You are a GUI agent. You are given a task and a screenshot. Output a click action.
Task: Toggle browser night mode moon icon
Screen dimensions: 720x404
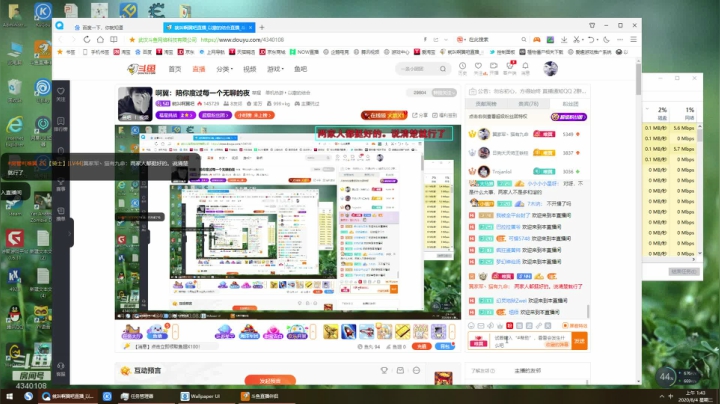pyautogui.click(x=606, y=39)
